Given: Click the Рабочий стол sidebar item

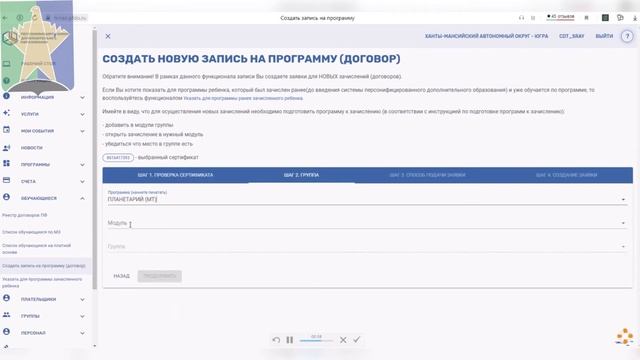Looking at the screenshot, I should (x=38, y=64).
